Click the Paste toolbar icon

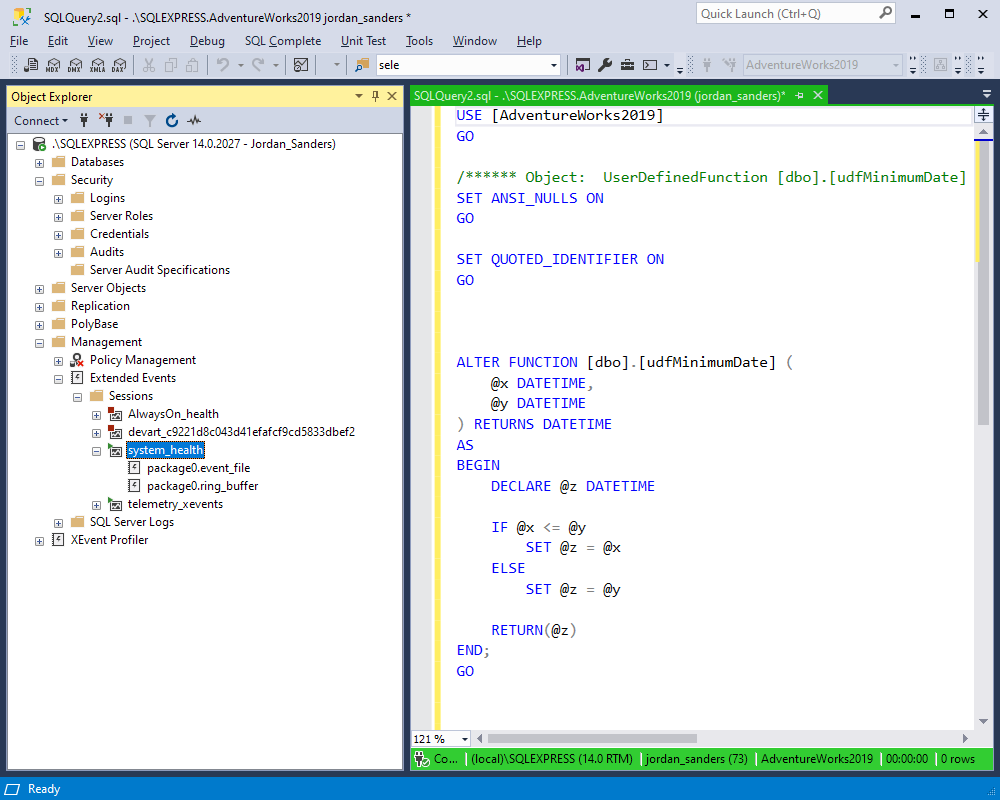point(192,65)
